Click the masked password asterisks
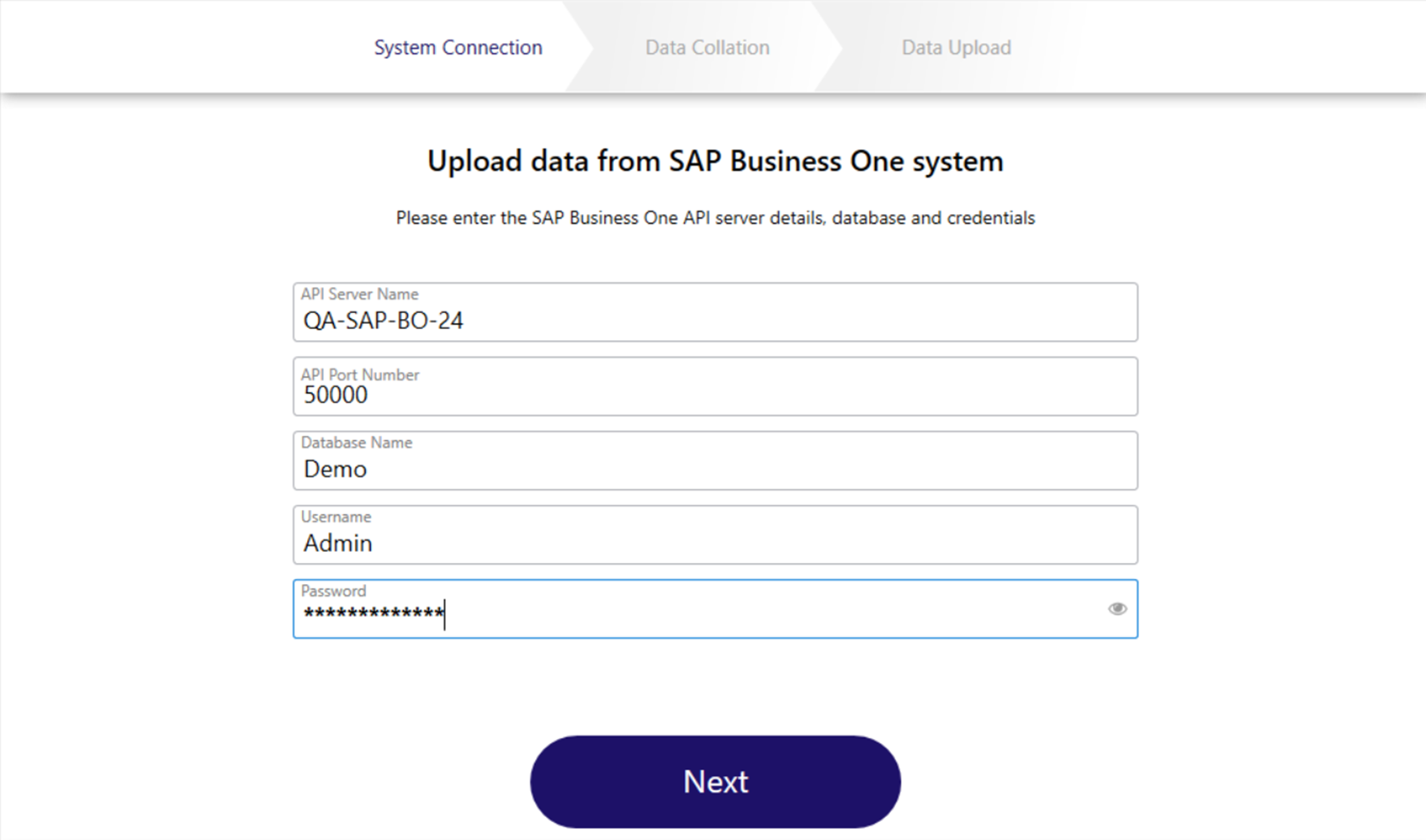 tap(374, 613)
